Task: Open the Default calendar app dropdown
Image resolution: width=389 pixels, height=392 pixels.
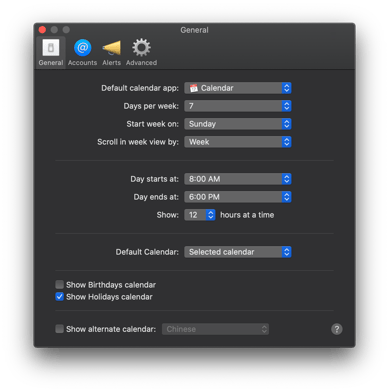Action: 238,88
